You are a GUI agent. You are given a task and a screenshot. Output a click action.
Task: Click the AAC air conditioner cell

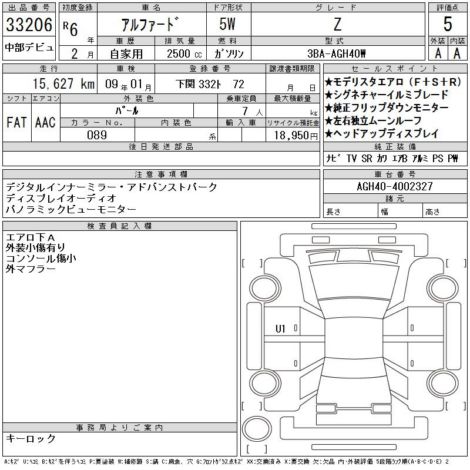pos(45,122)
